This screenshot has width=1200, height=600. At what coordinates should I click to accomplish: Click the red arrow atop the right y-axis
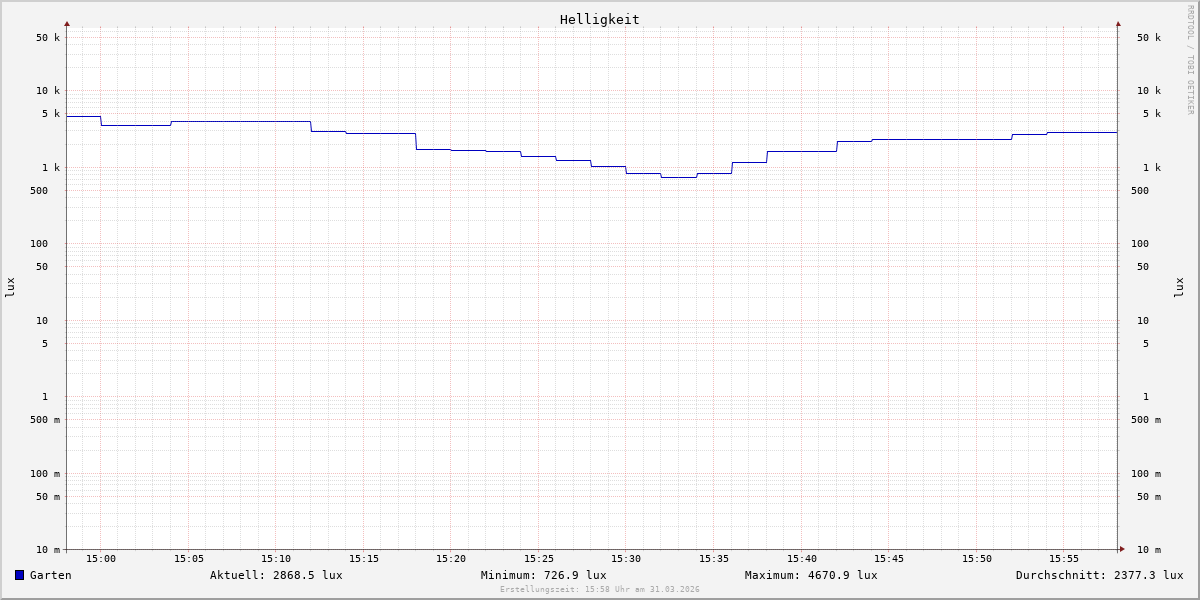pos(1118,23)
